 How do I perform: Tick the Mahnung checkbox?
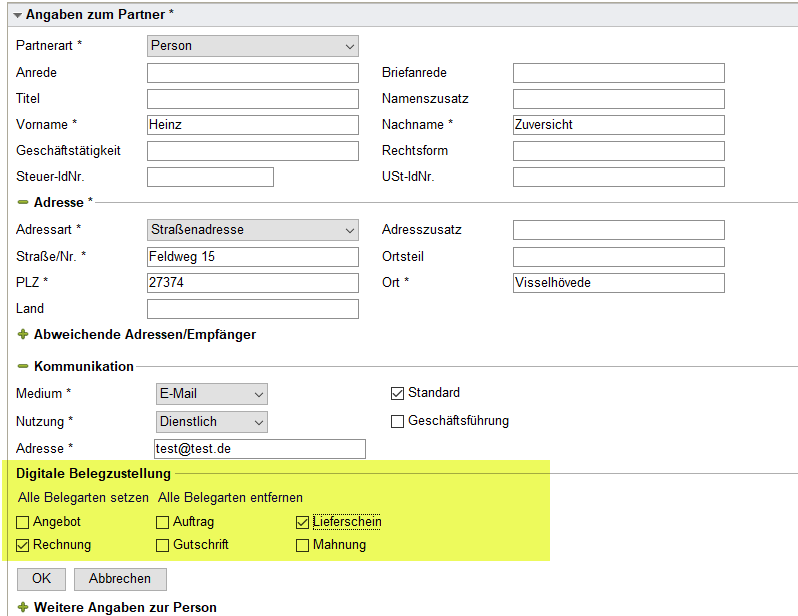click(303, 546)
